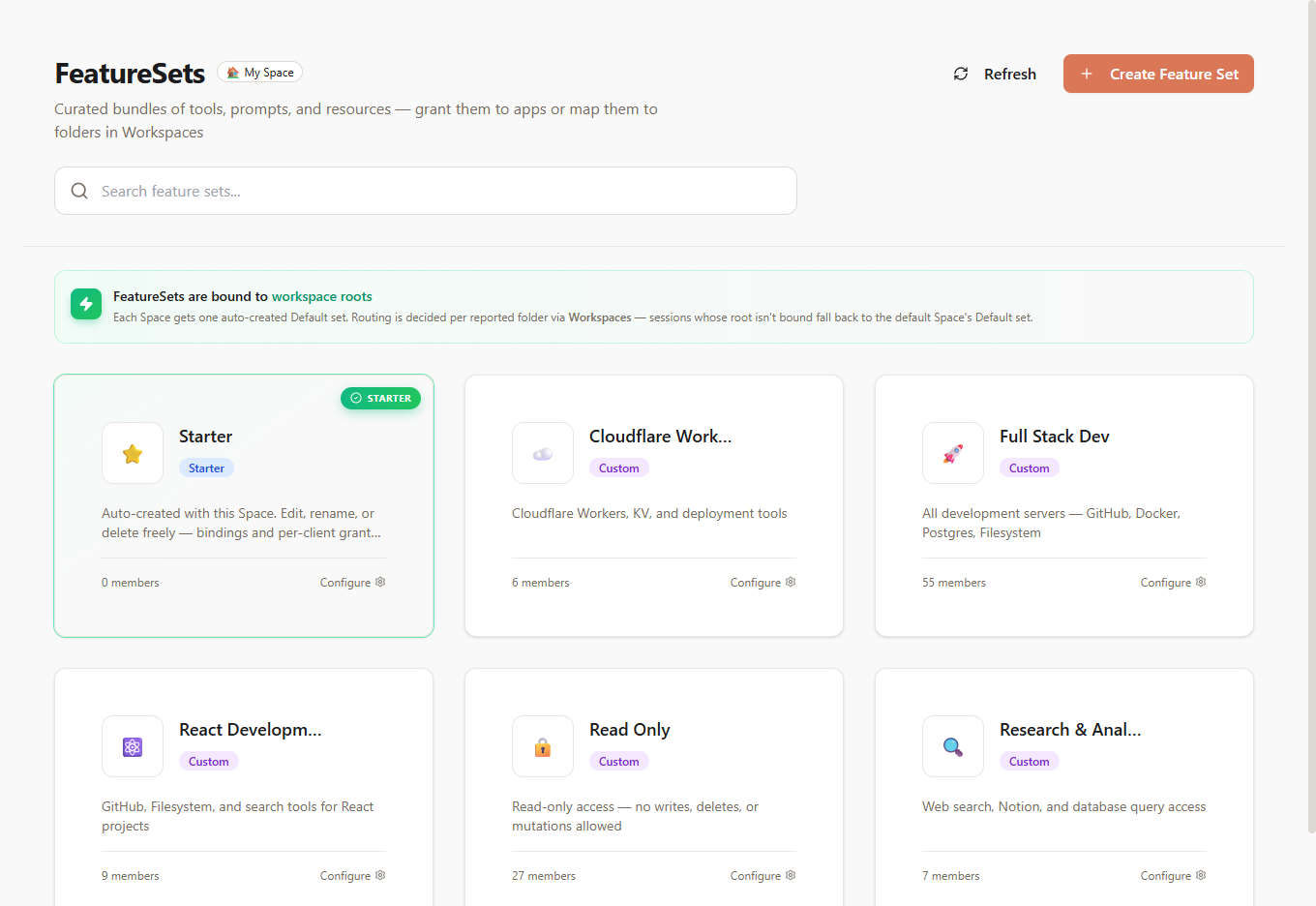
Task: Configure the Cloudflare Workers feature set
Action: (x=763, y=583)
